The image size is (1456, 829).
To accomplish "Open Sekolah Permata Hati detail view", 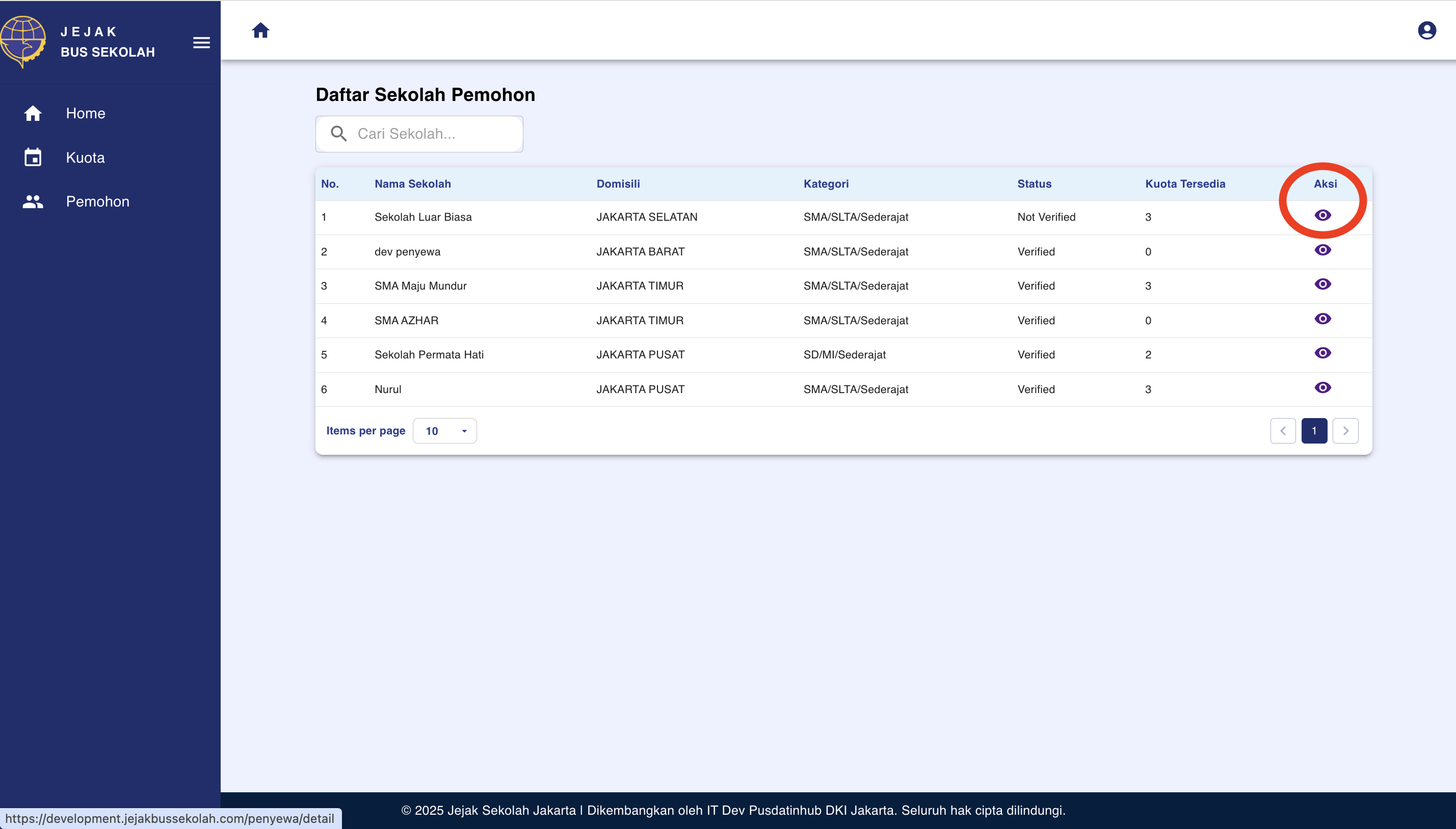I will [1322, 353].
